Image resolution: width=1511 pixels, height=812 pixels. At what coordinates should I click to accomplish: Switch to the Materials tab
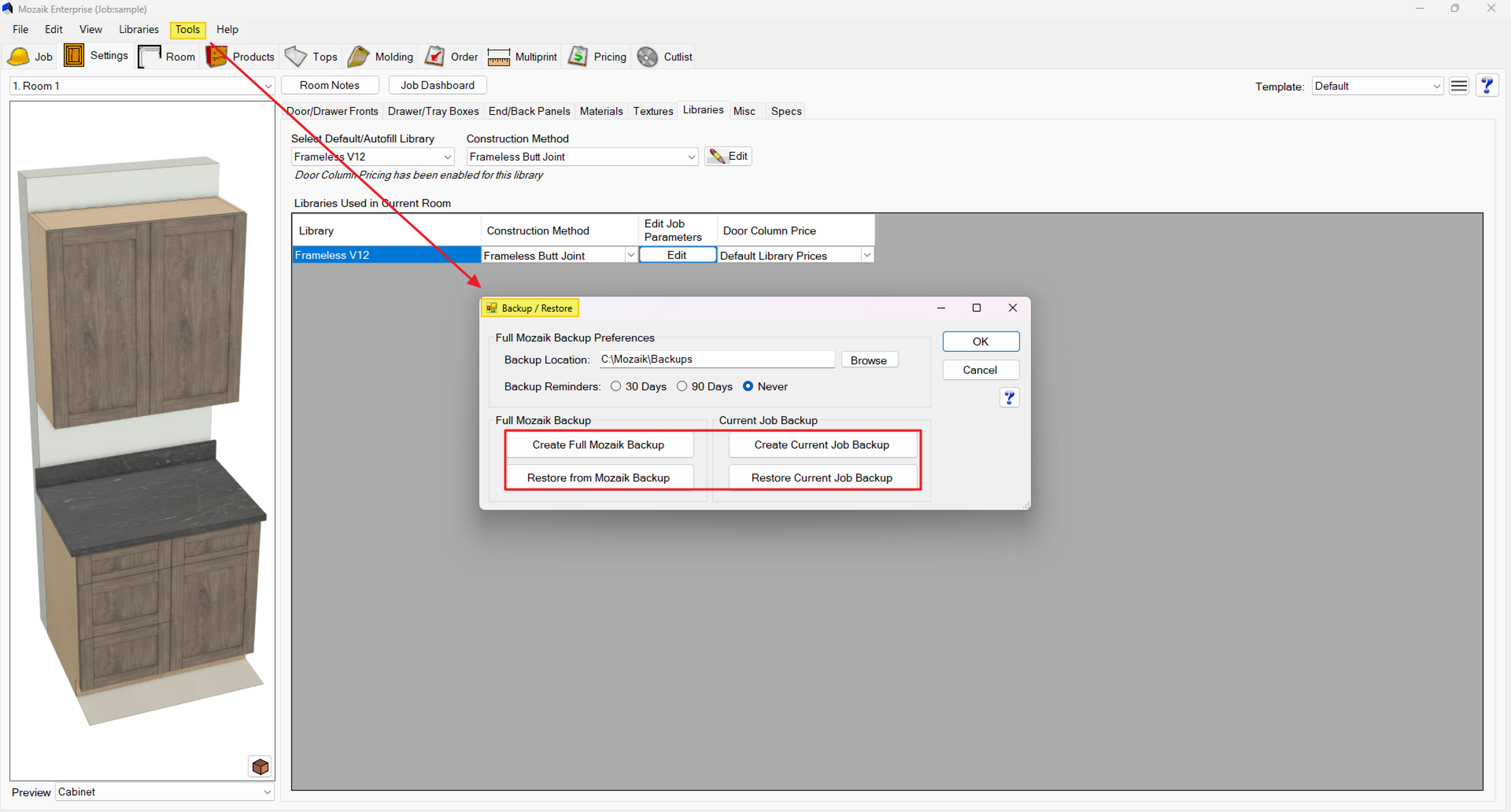click(x=601, y=111)
